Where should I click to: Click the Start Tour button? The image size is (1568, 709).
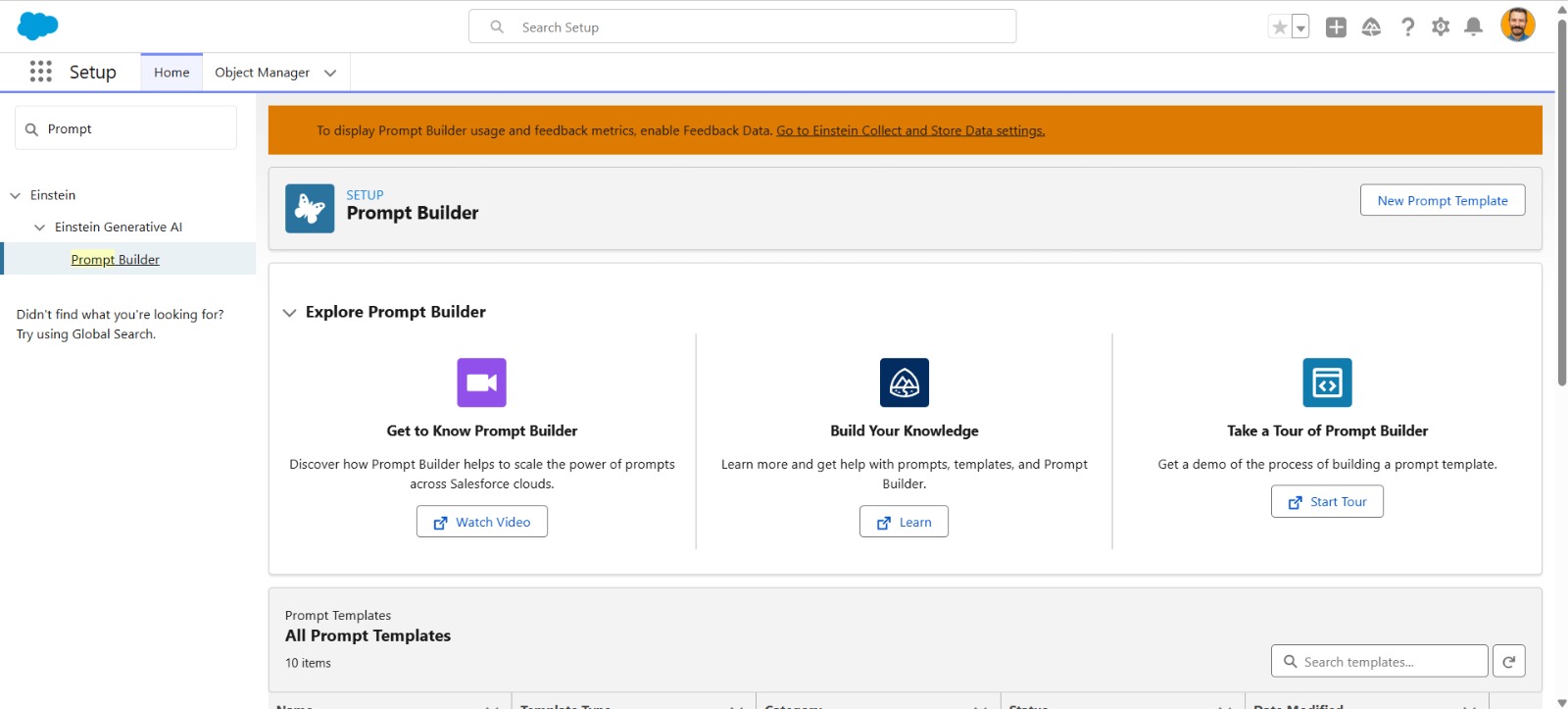pyautogui.click(x=1327, y=501)
